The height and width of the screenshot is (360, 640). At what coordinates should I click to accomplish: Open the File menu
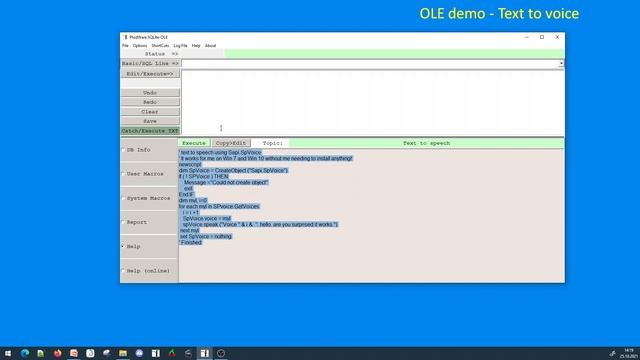click(125, 46)
